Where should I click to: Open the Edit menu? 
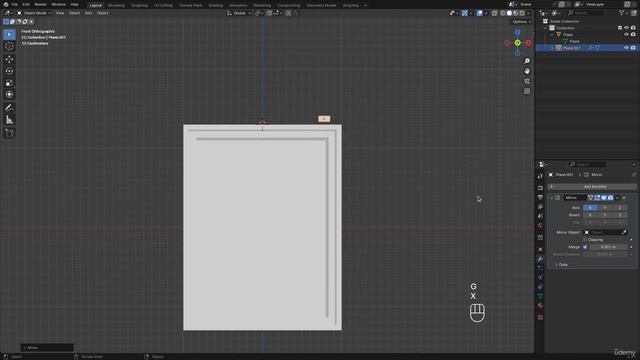(26, 4)
